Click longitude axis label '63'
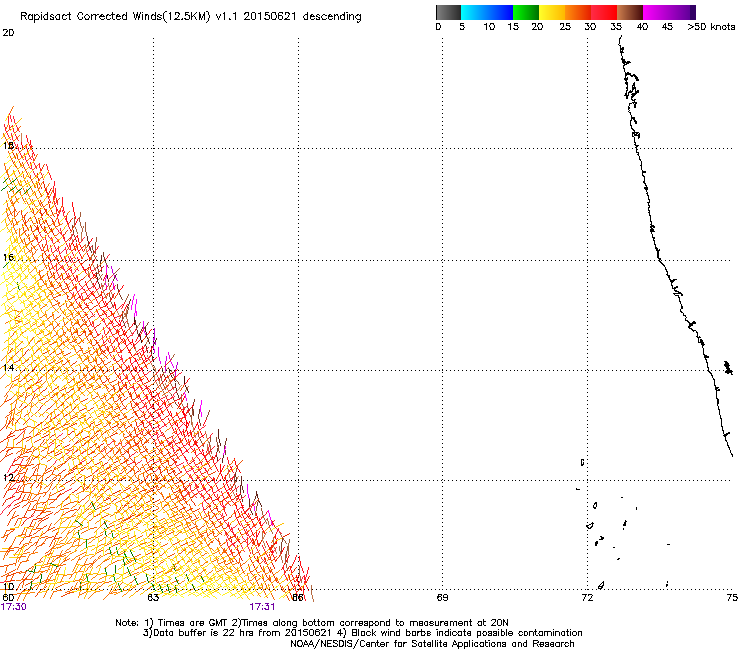 point(153,598)
